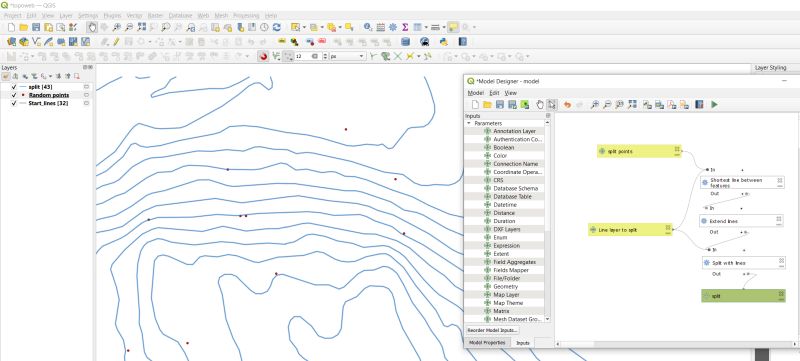This screenshot has height=361, width=800.
Task: Uncheck visibility of Start_lines [32] layer
Action: tap(14, 104)
